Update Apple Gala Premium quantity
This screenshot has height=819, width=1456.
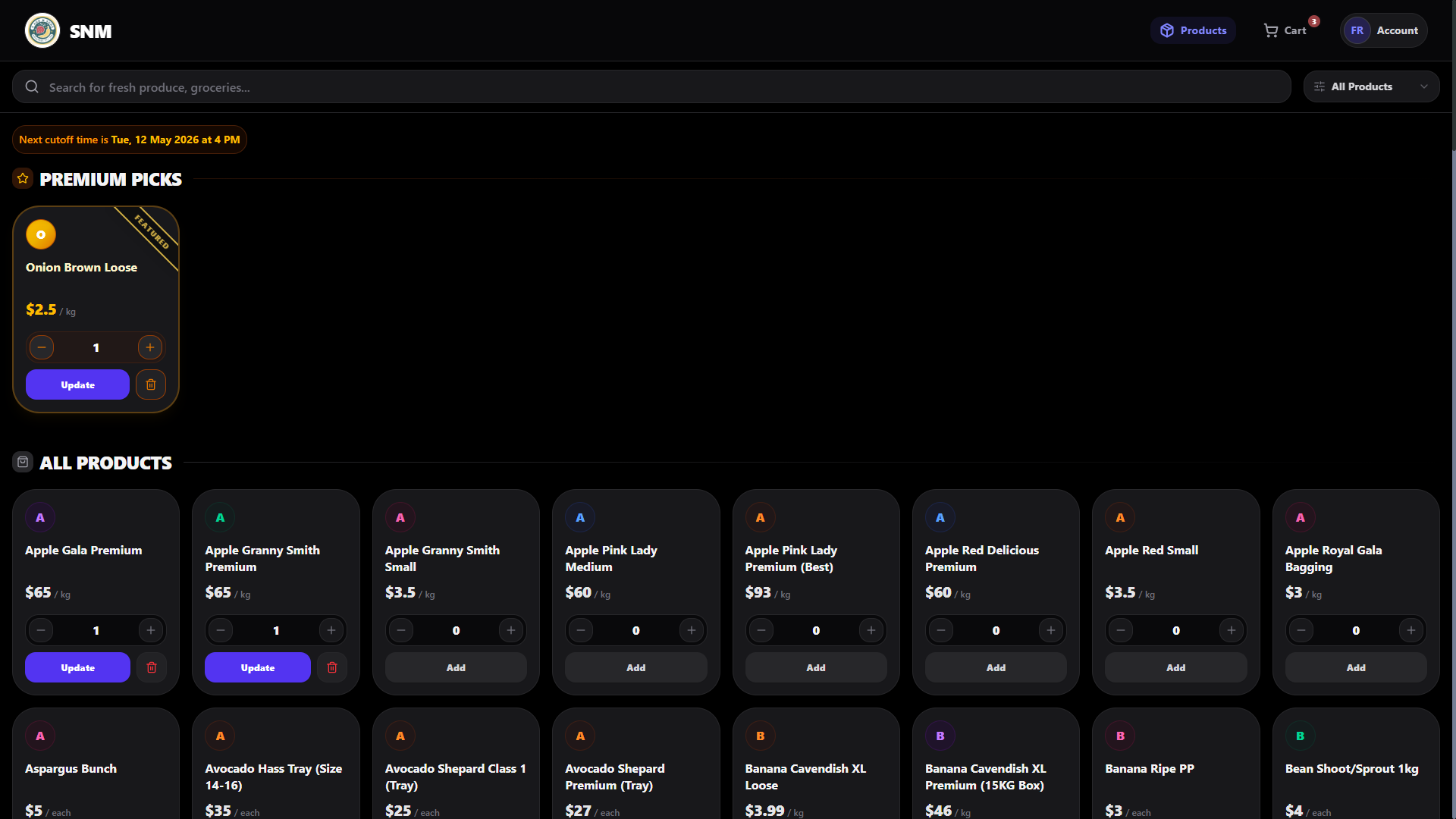(x=77, y=667)
